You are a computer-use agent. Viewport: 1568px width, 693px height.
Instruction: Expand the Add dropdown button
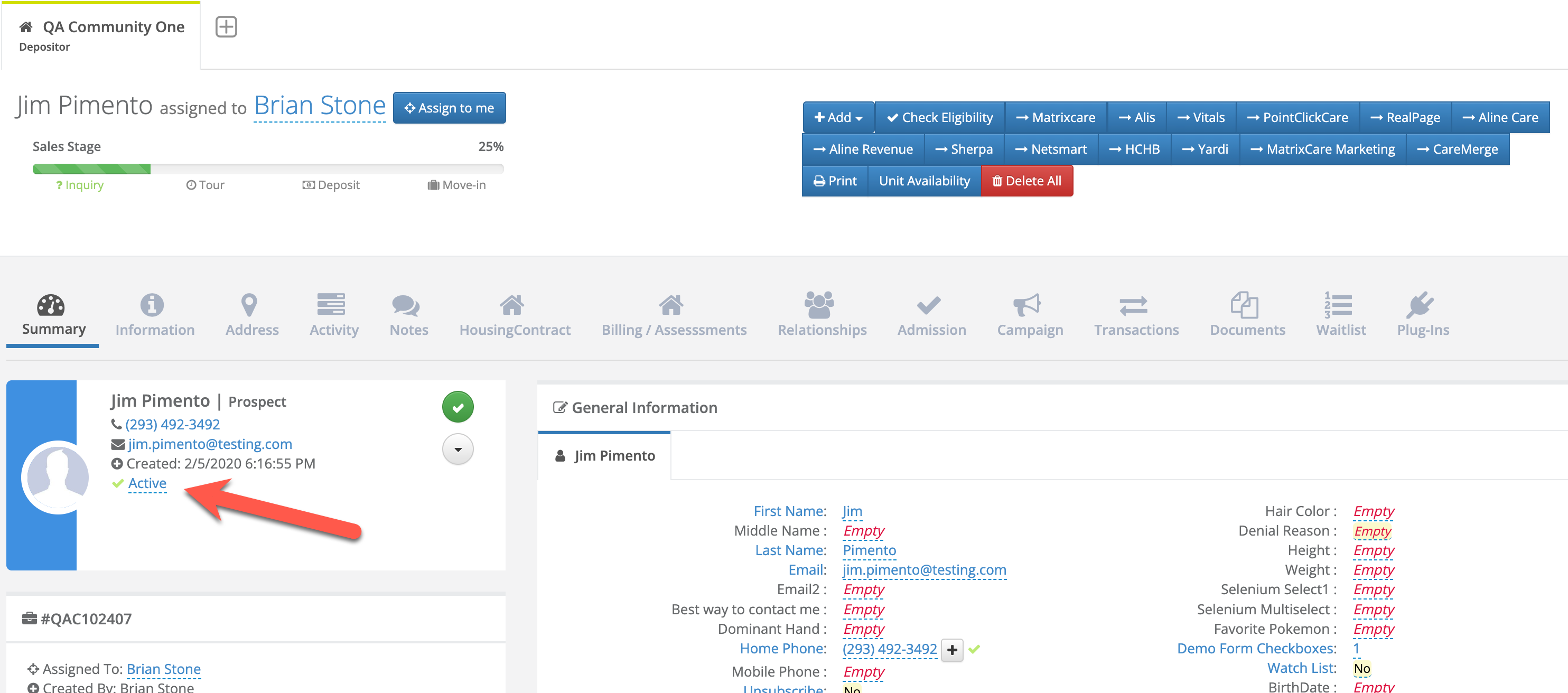pos(838,117)
